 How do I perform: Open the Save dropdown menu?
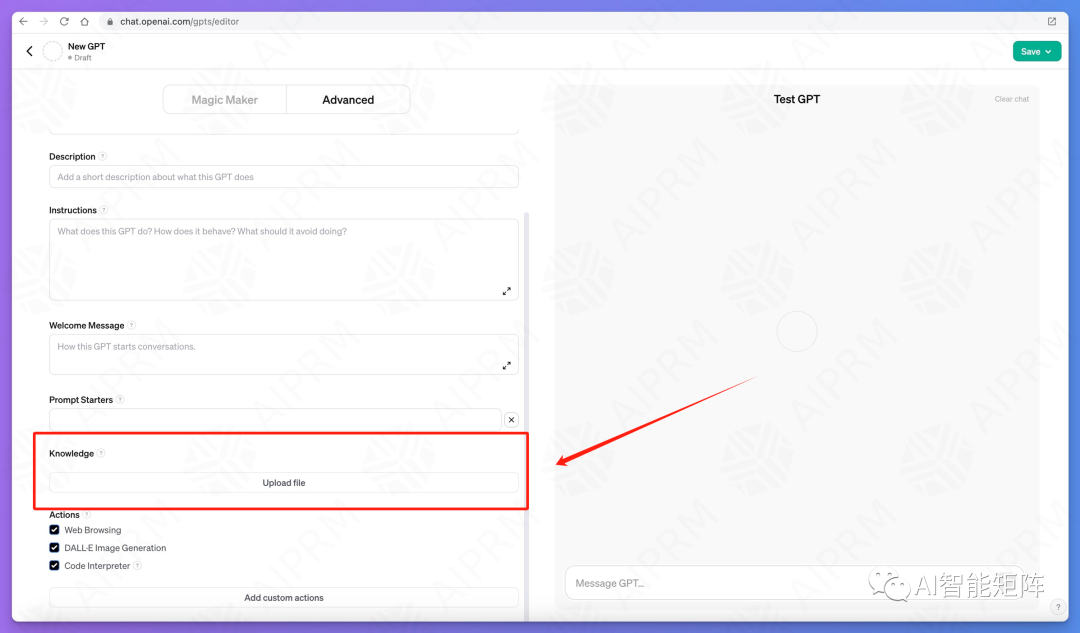pos(1037,52)
